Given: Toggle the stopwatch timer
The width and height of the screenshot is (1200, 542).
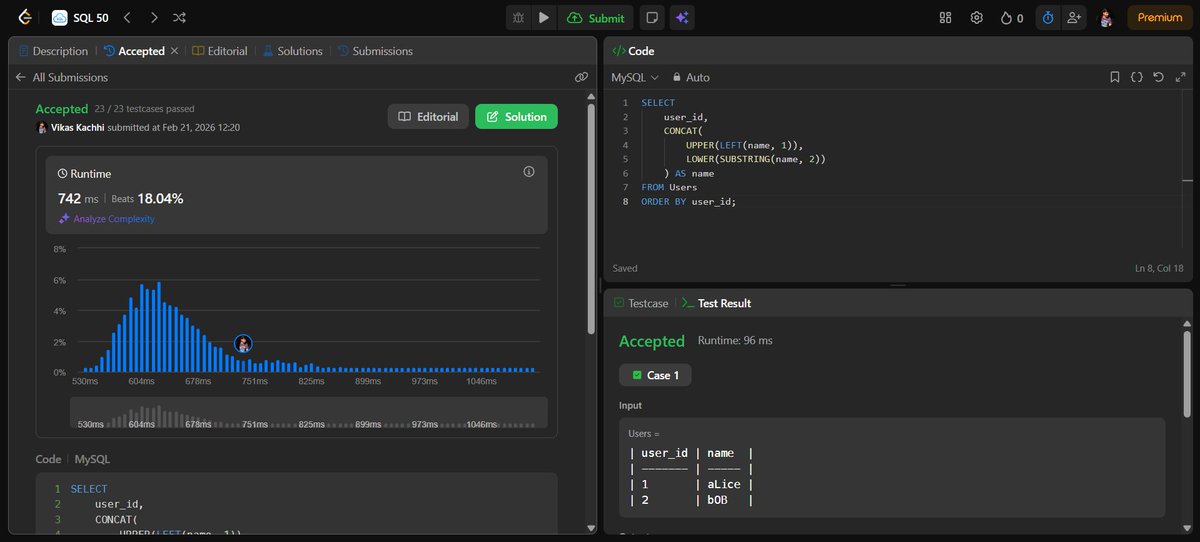Looking at the screenshot, I should 1047,17.
